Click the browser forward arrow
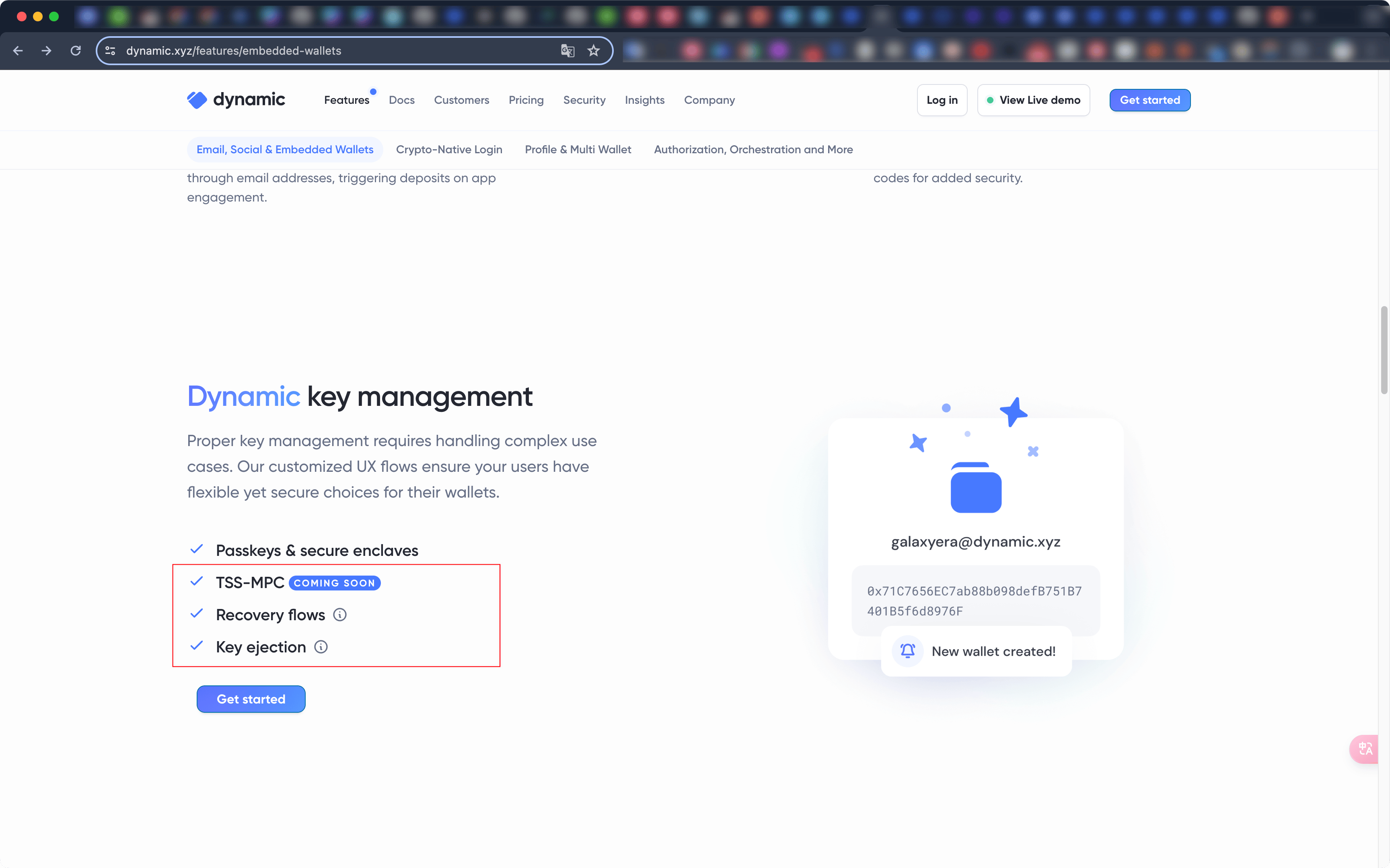 coord(47,51)
